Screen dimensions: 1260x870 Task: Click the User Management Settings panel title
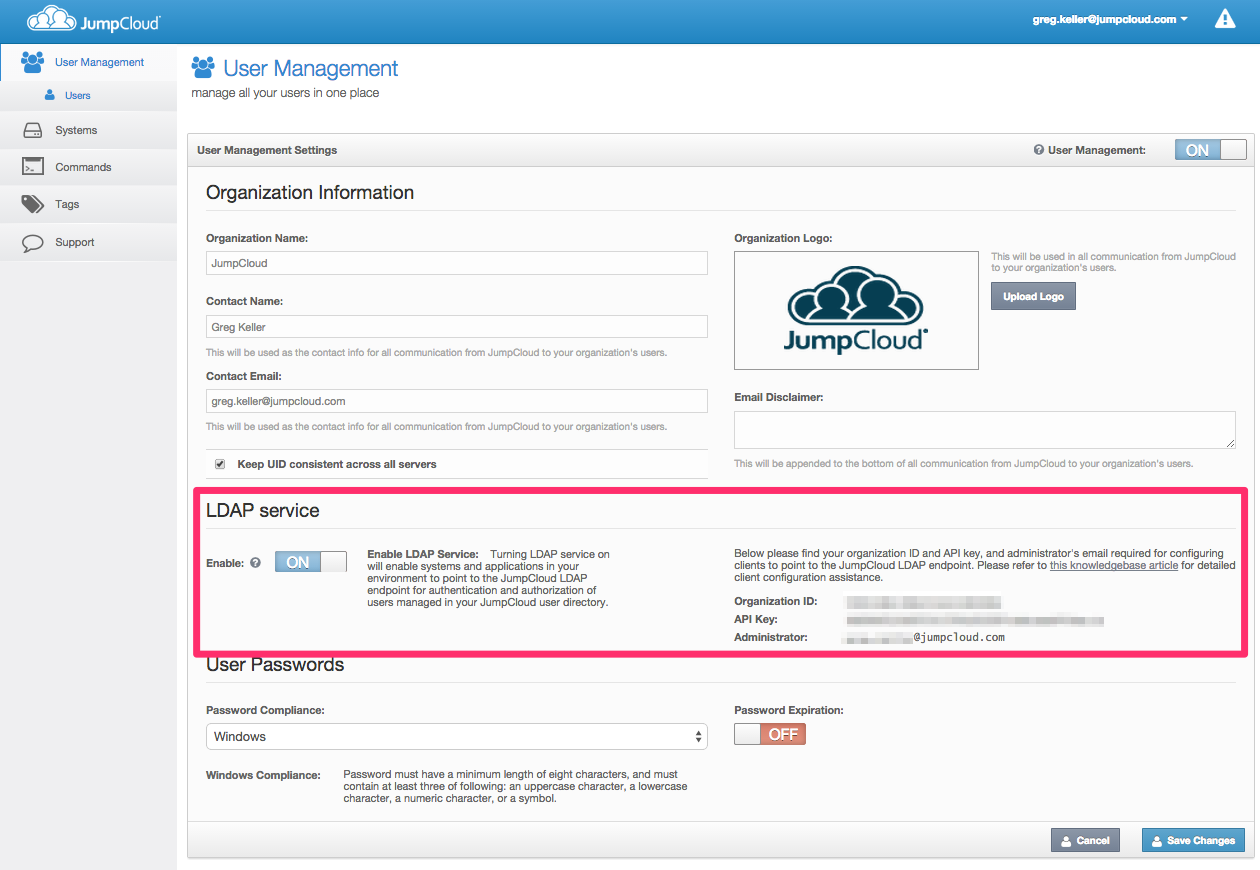(x=267, y=150)
